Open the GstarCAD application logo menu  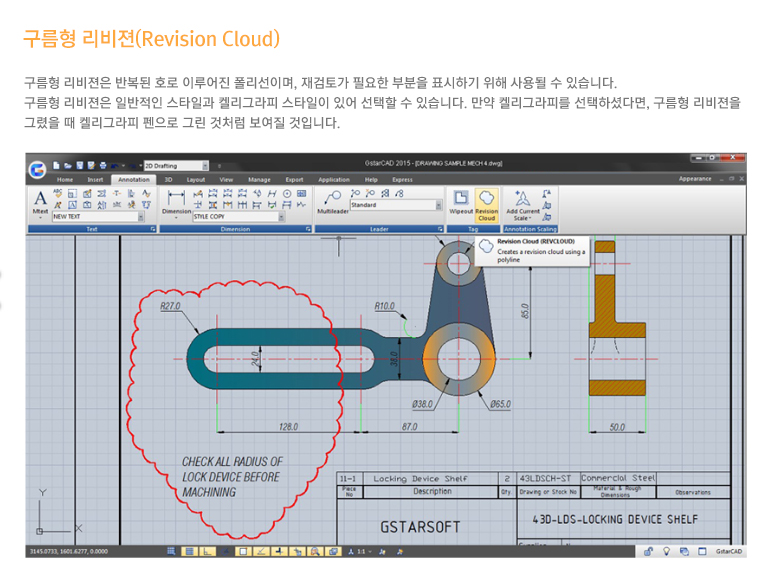[x=38, y=167]
